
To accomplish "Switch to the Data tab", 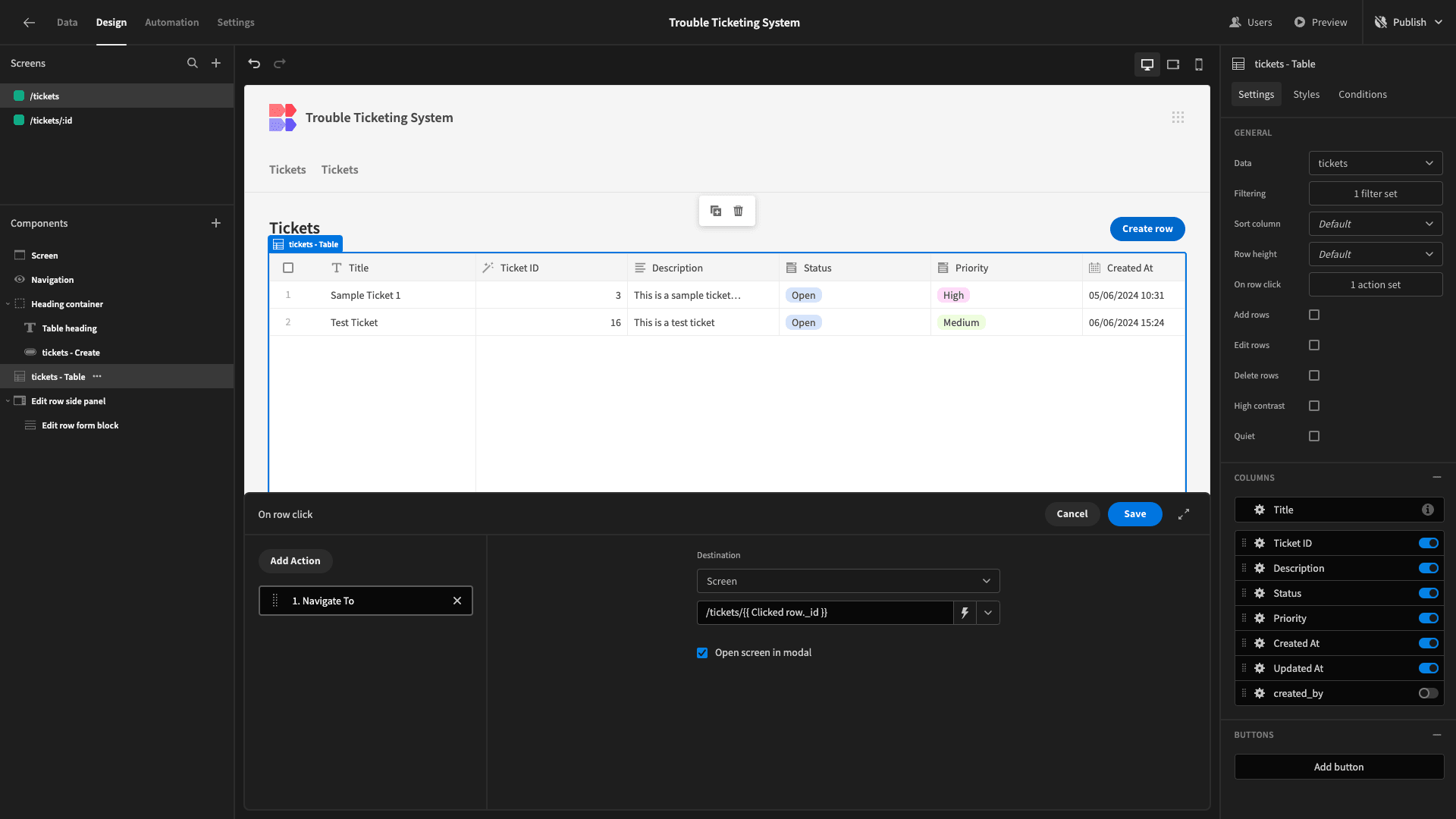I will point(67,22).
